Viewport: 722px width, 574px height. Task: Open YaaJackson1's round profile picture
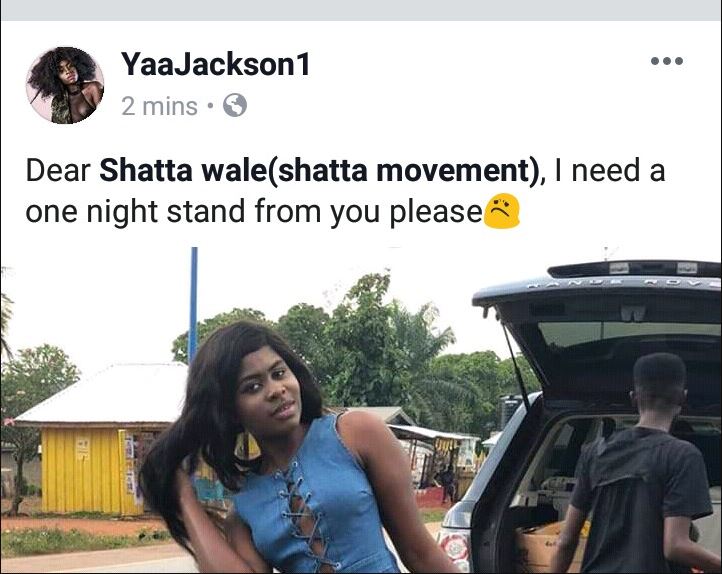click(65, 85)
